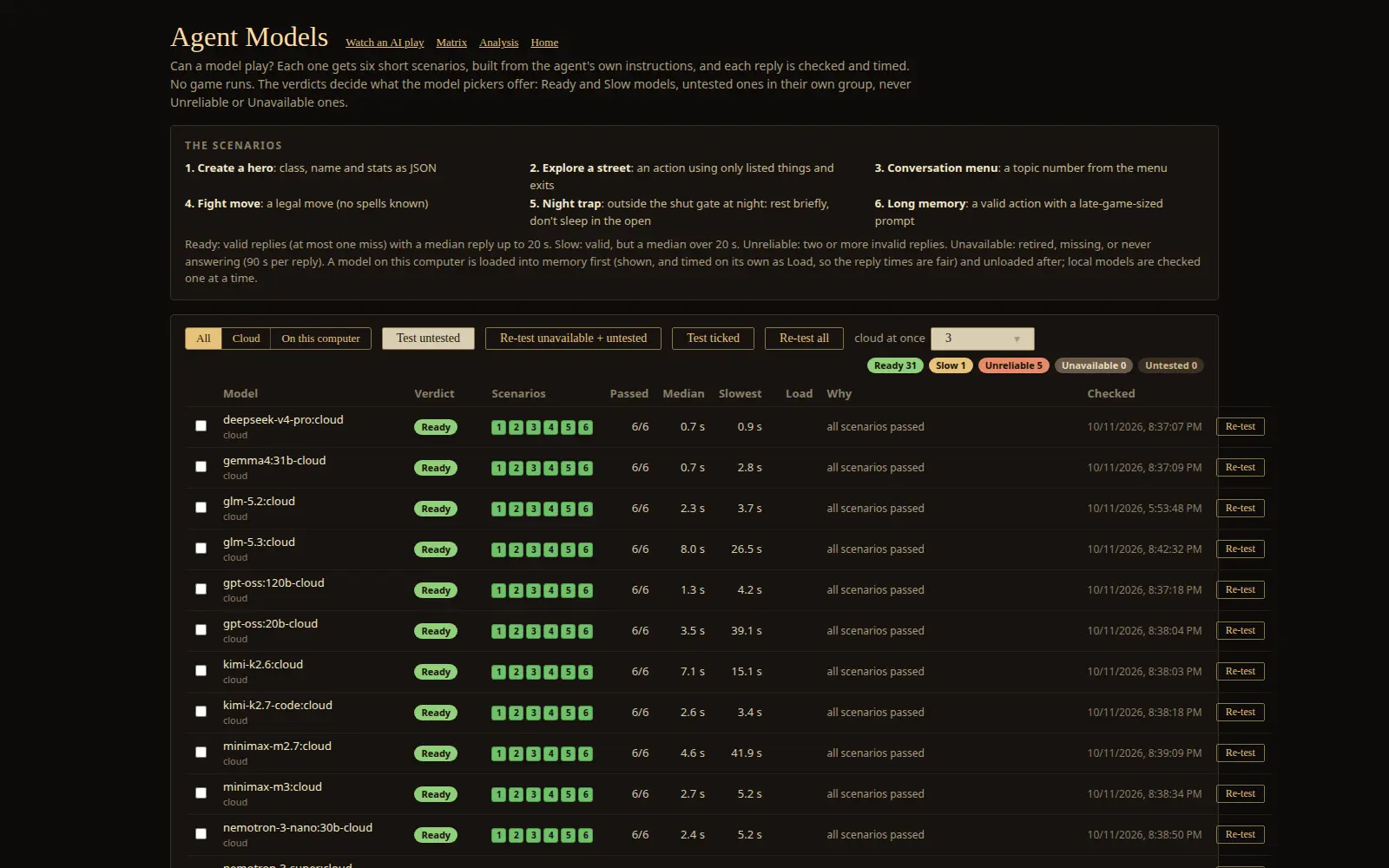Image resolution: width=1389 pixels, height=868 pixels.
Task: Click scenario 5 badge in gpt-oss:20b-cloud row
Action: [569, 631]
